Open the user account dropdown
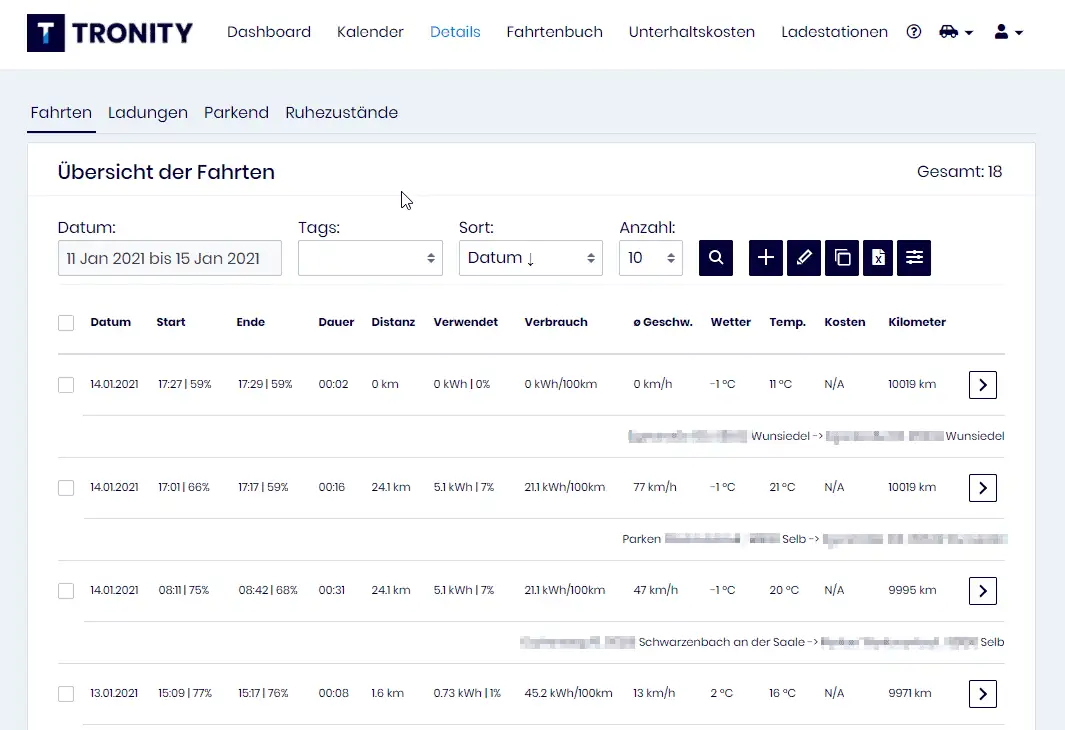 [x=1008, y=32]
